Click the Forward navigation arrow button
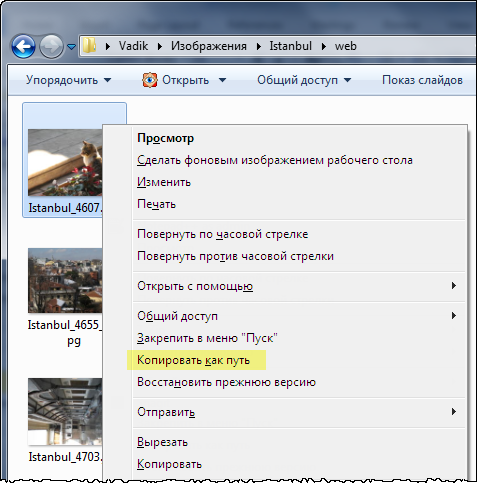 (x=51, y=46)
